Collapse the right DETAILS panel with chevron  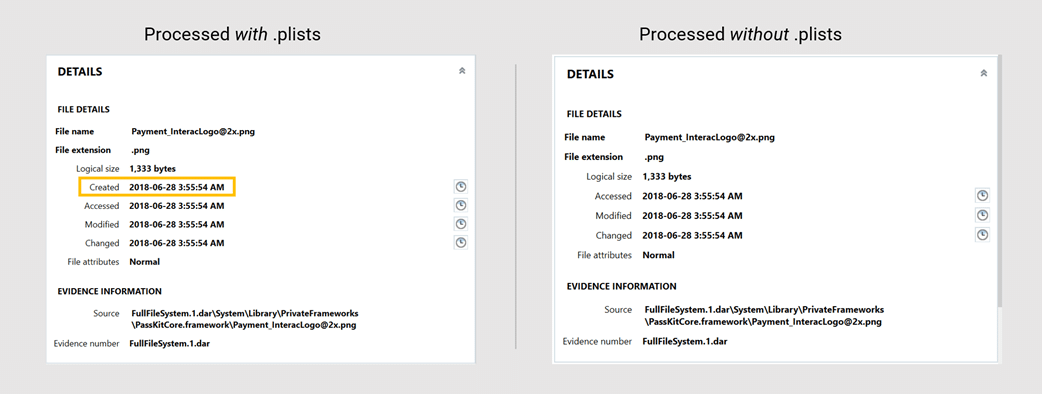pos(984,74)
